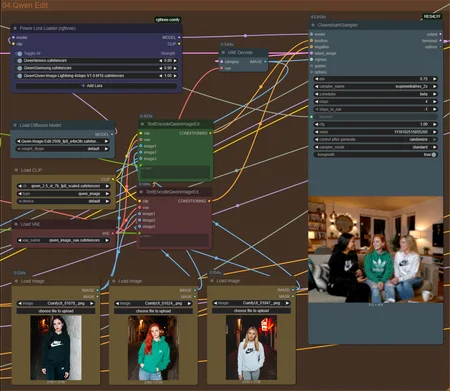
Task: Increase the cfg value with its right arrow
Action: (x=434, y=124)
